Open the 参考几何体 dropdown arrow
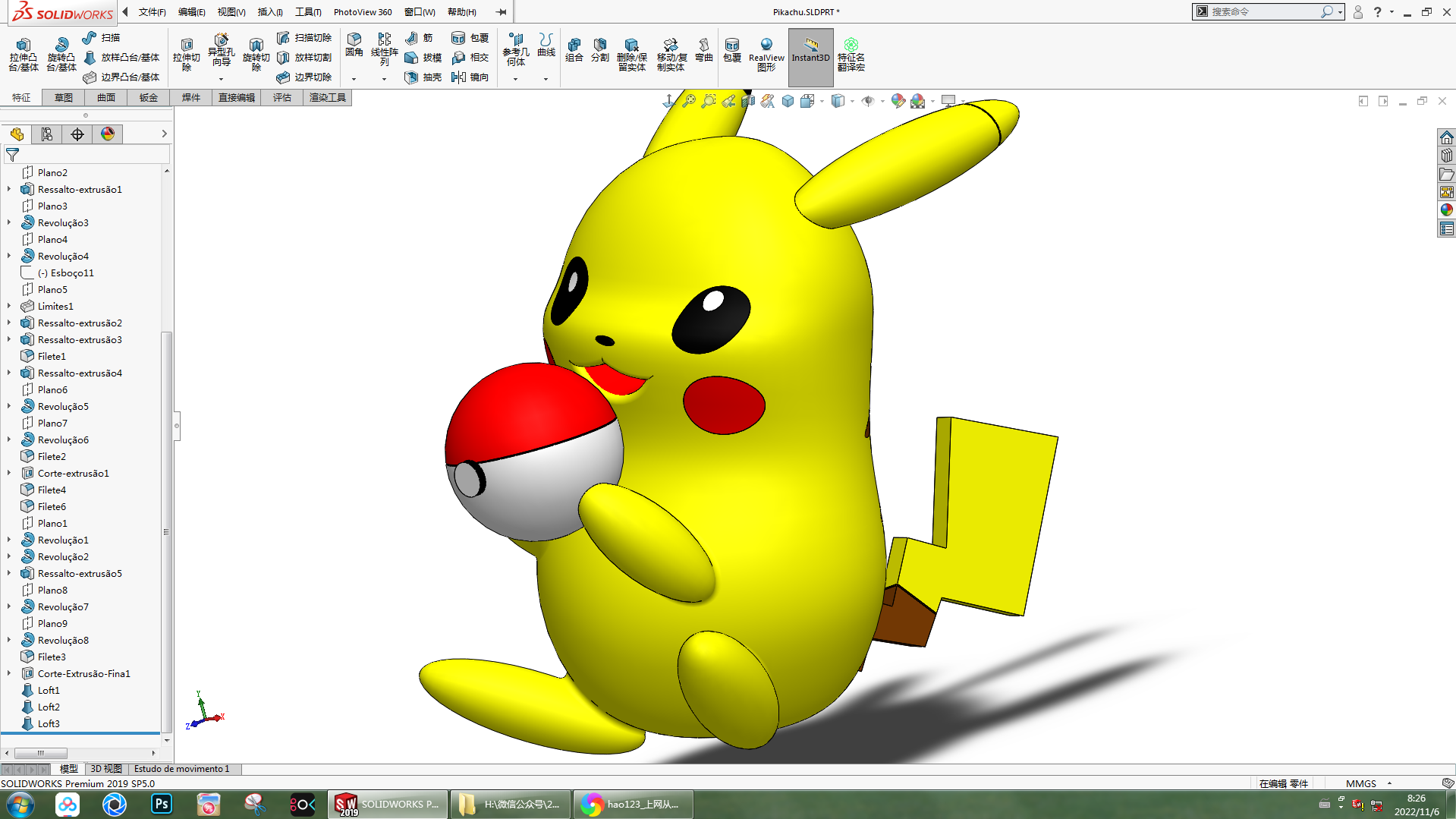 click(x=515, y=79)
